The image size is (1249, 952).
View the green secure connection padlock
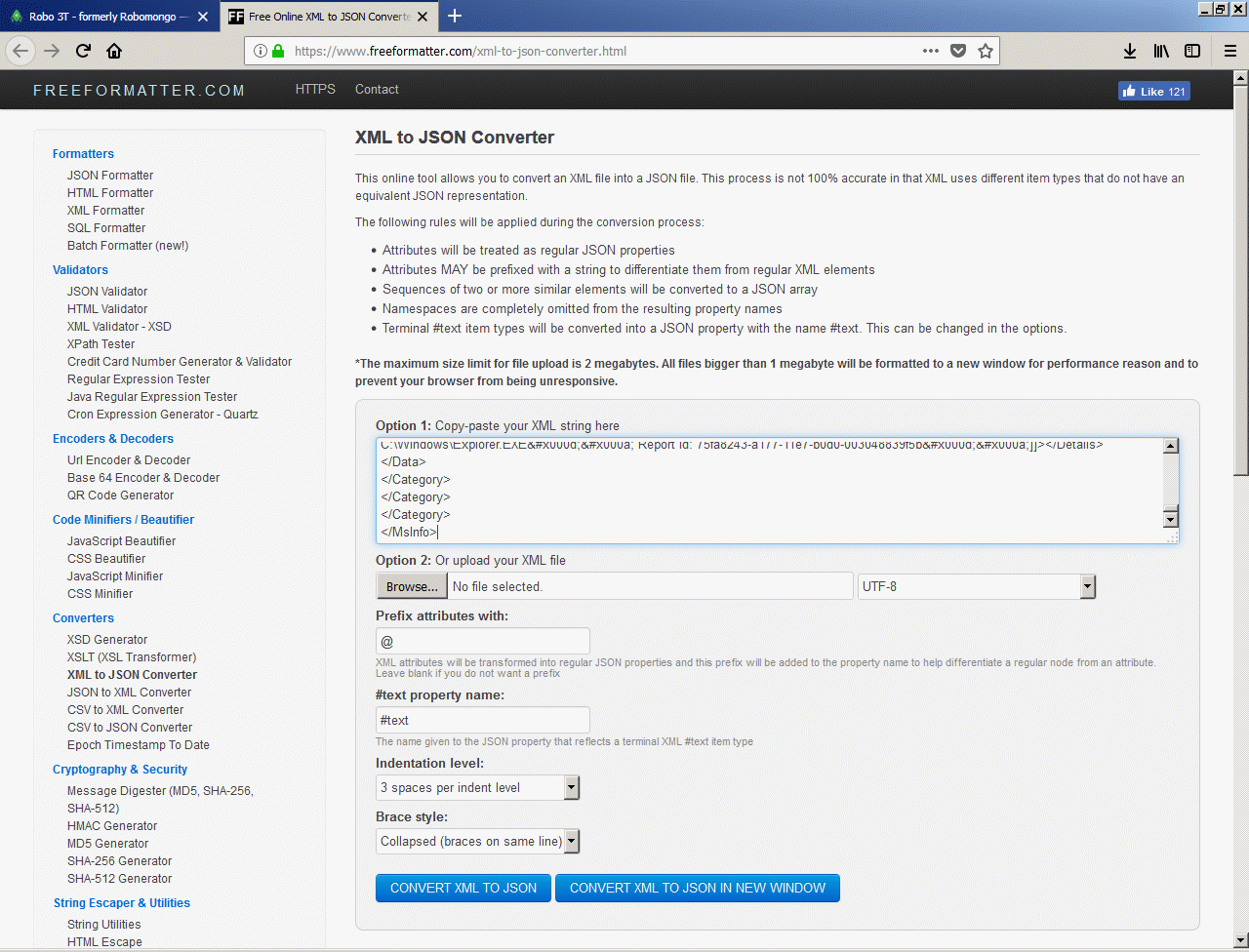(x=278, y=51)
